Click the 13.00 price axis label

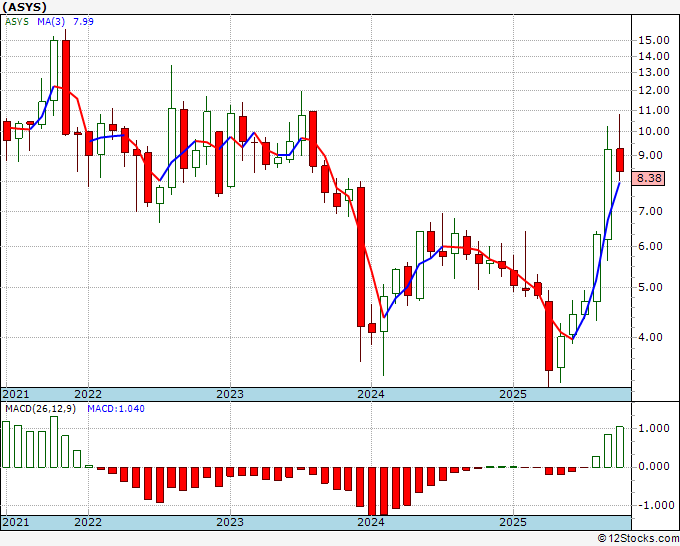[x=654, y=72]
